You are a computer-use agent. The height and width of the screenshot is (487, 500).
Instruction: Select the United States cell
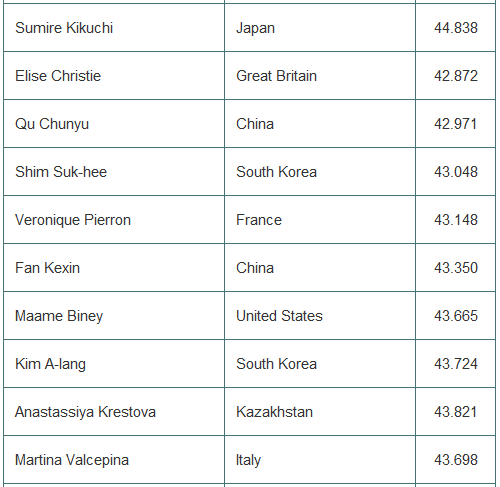pos(320,316)
